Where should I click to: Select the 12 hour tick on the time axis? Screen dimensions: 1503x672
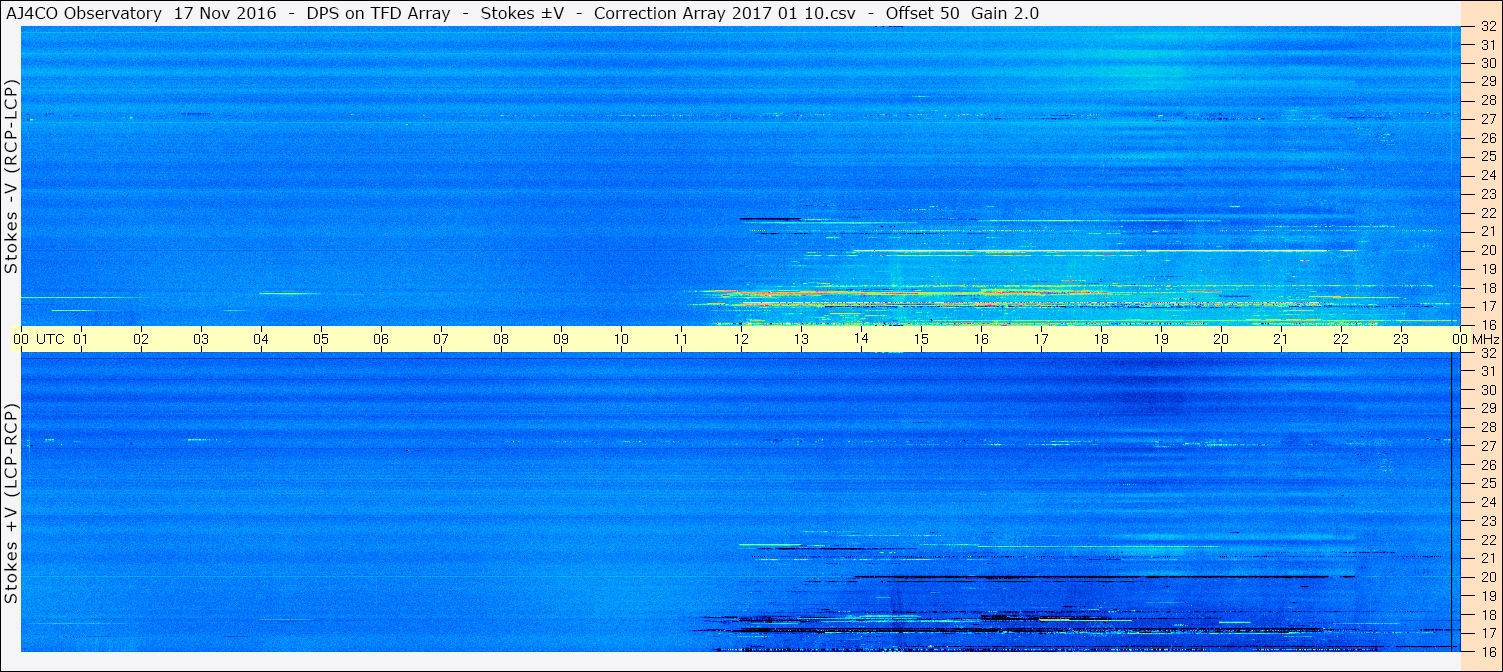coord(741,339)
